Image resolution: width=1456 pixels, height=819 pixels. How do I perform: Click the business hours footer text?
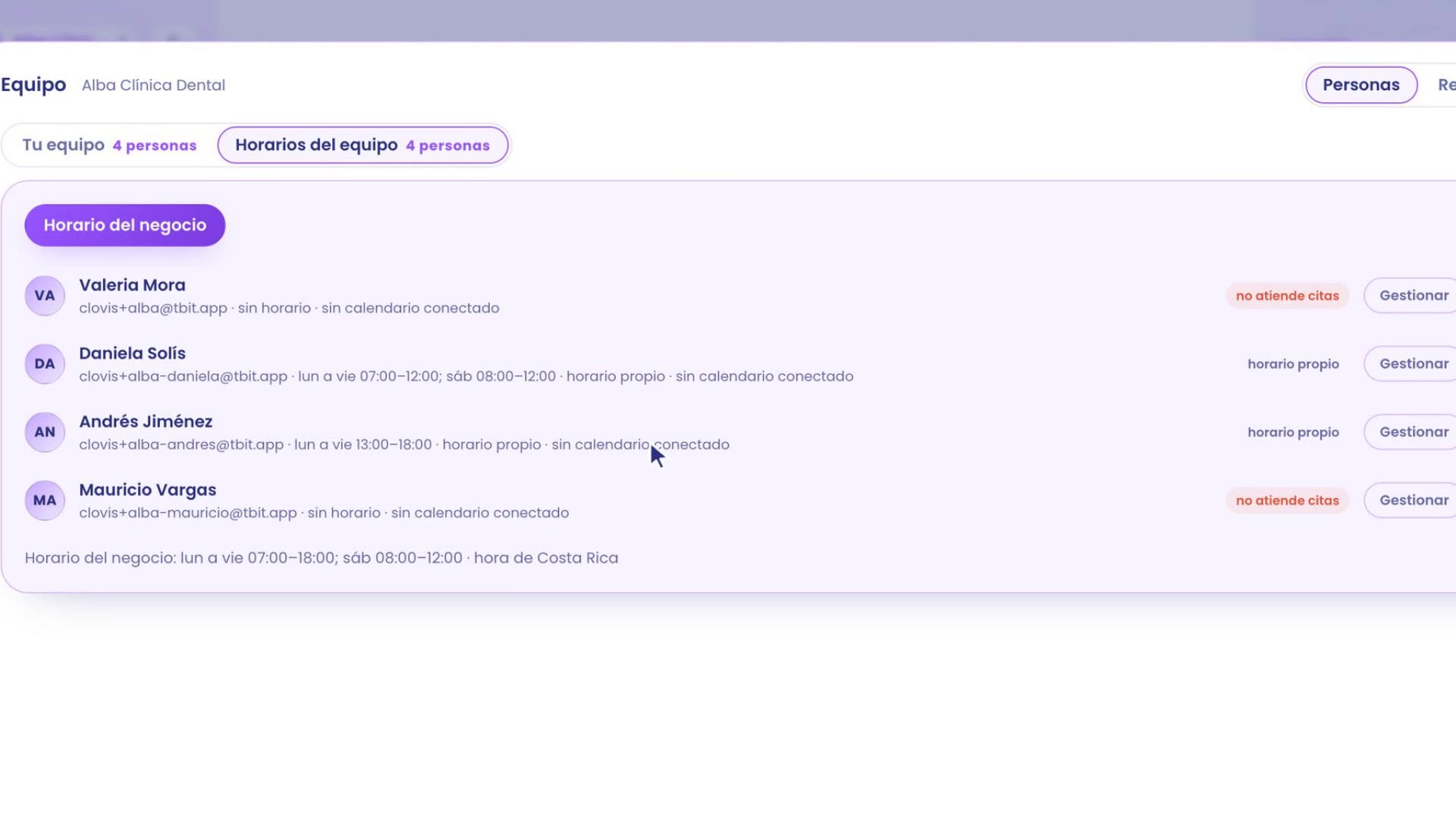coord(322,558)
